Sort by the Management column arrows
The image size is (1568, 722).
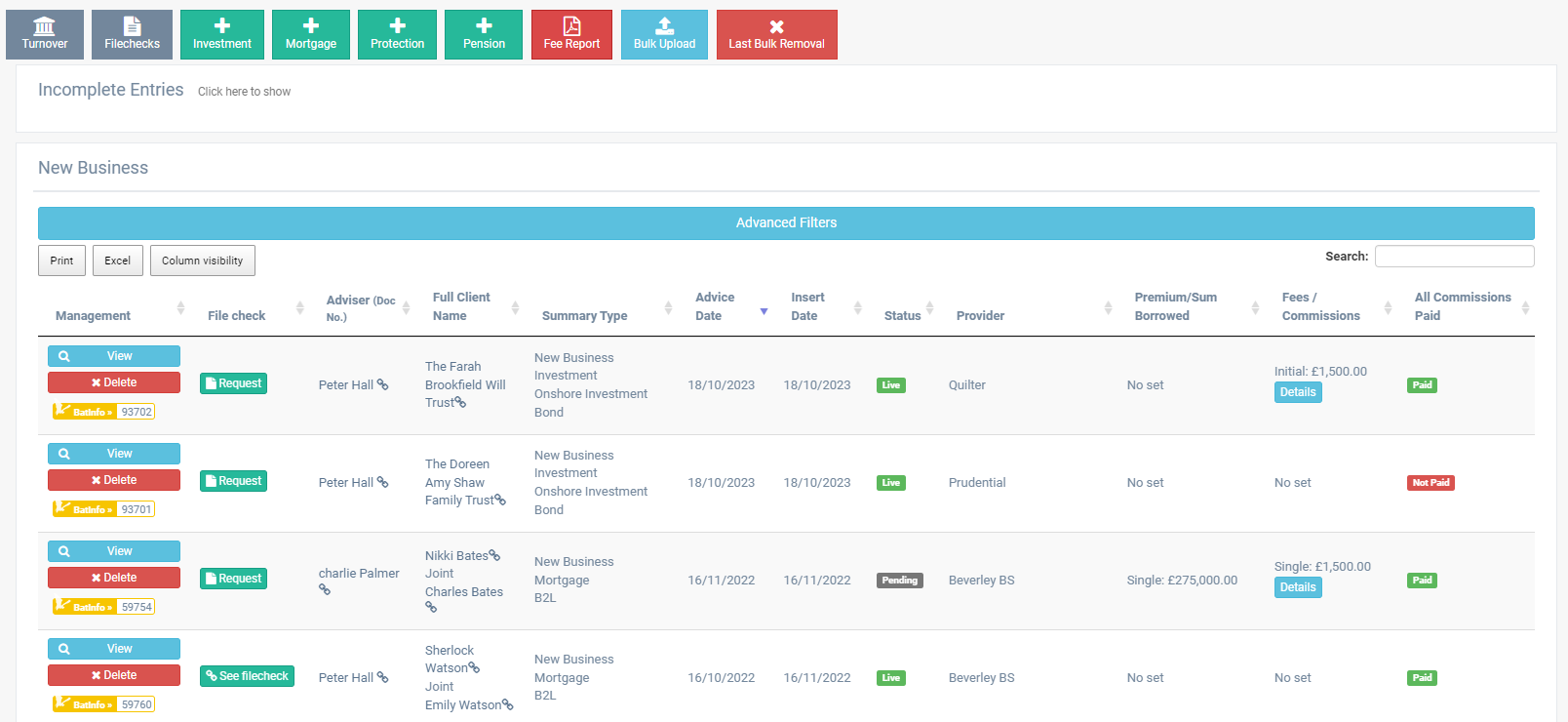click(180, 308)
